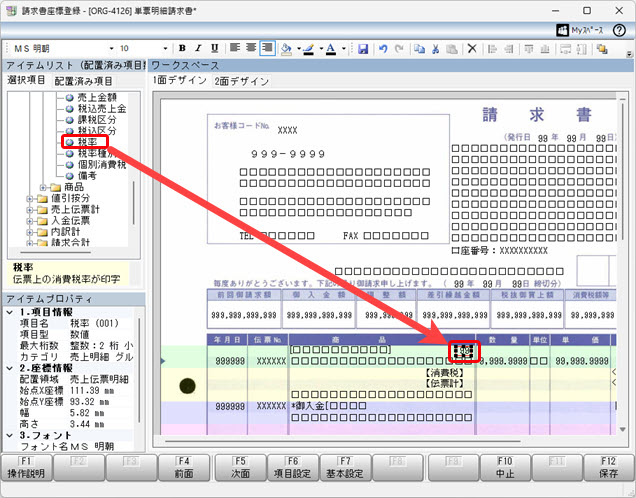Expand the 内訳計 folder
This screenshot has height=498, width=636.
(30, 232)
